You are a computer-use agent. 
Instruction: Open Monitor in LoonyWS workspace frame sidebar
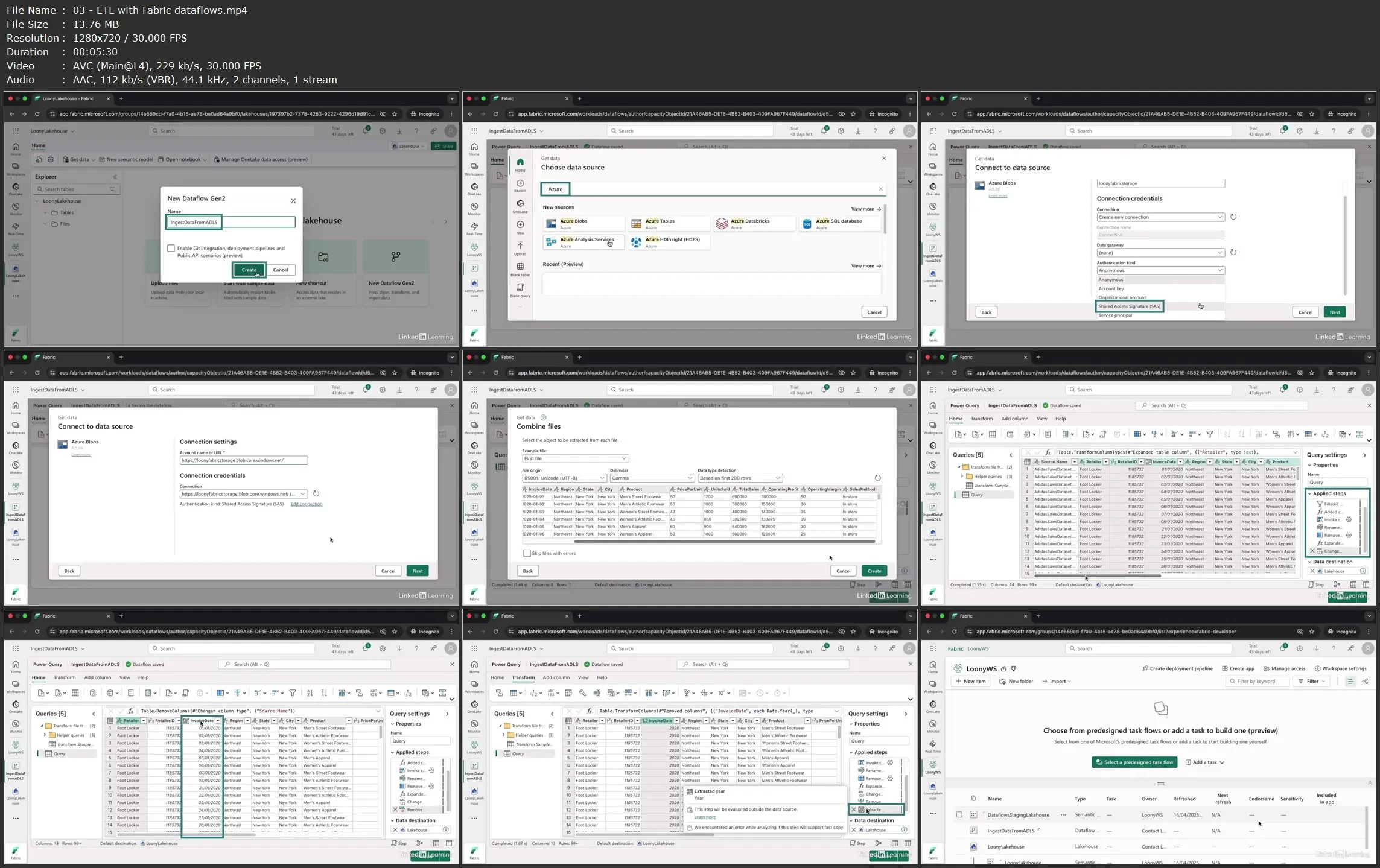pos(933,726)
